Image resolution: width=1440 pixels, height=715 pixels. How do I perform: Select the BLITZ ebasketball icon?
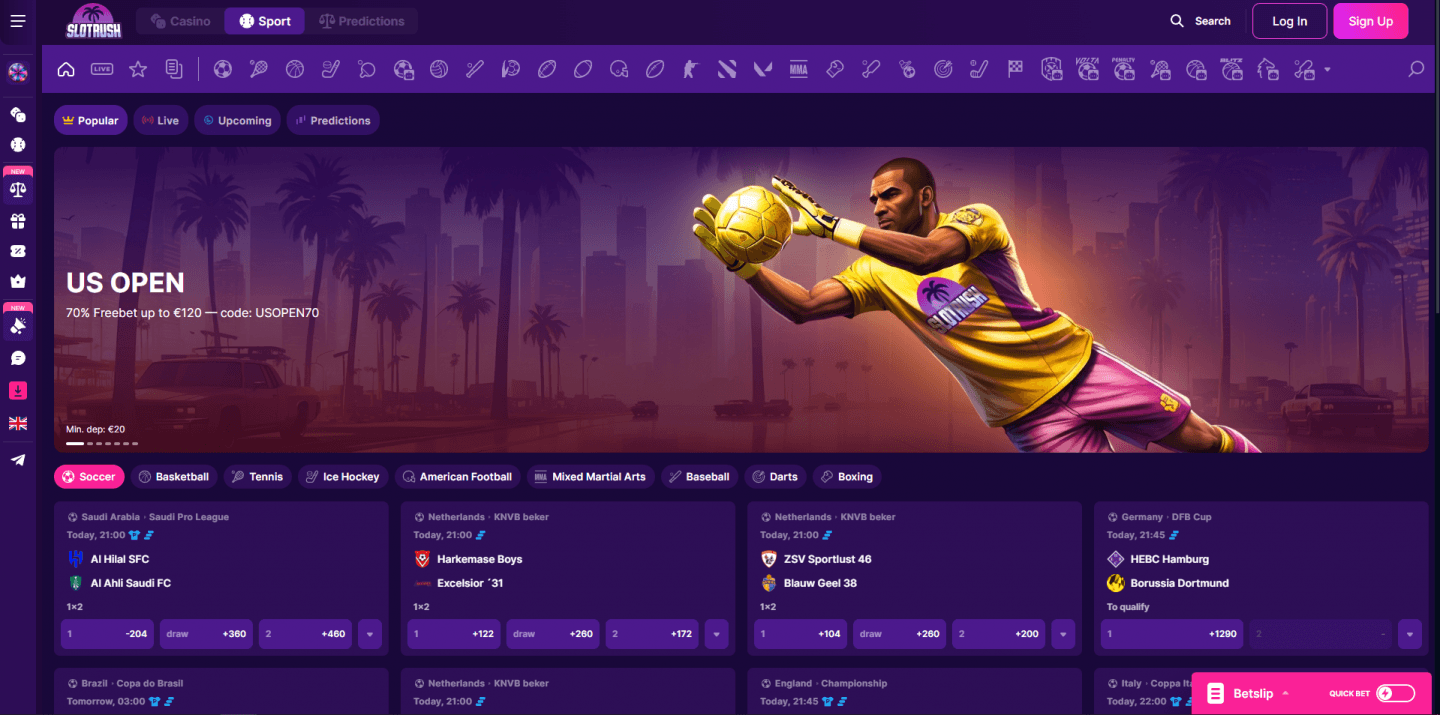(x=1231, y=69)
